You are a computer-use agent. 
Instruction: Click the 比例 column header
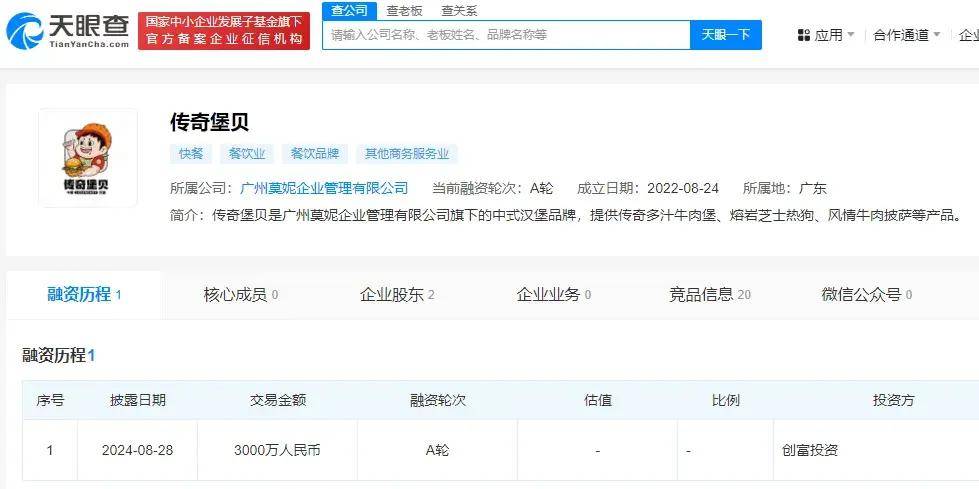click(726, 400)
